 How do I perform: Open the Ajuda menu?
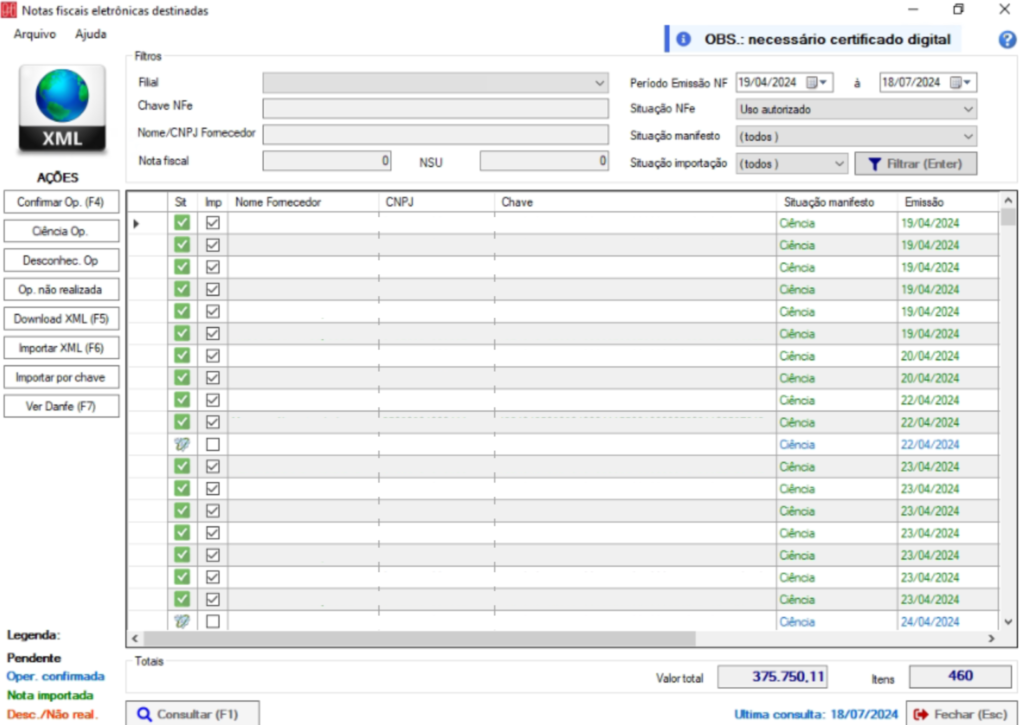[91, 34]
